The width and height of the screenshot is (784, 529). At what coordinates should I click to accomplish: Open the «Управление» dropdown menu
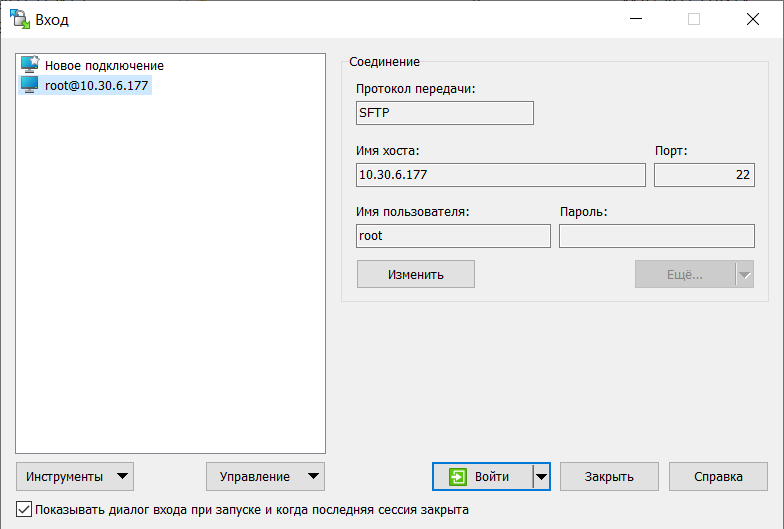(x=265, y=476)
